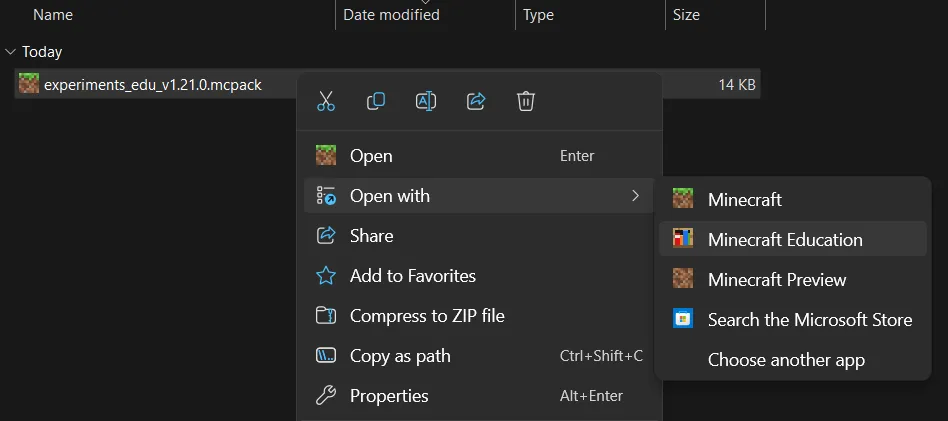Select the experiments_edu_v1.21.0.mcpack file name

(x=153, y=85)
